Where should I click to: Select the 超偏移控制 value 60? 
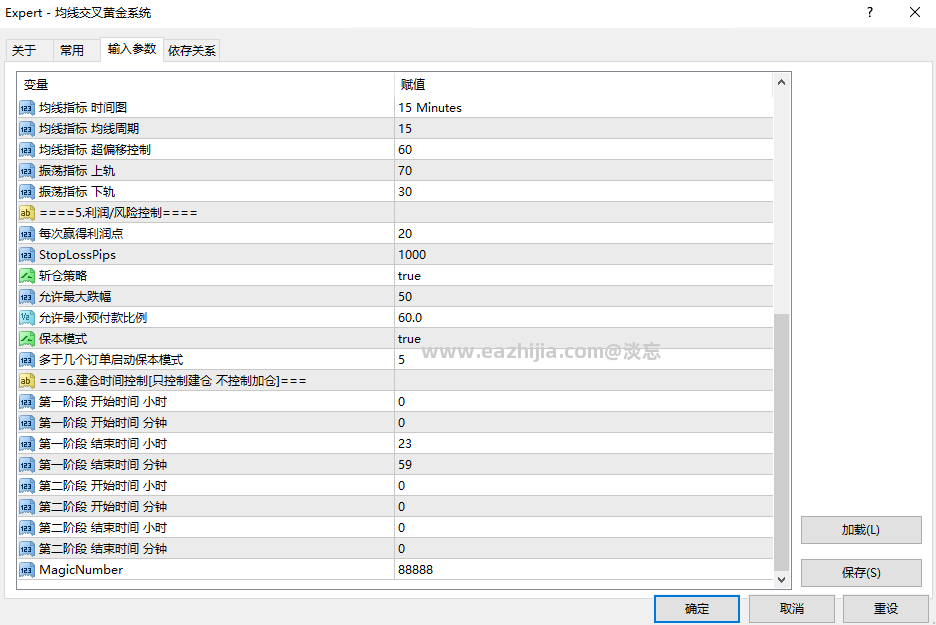(583, 150)
